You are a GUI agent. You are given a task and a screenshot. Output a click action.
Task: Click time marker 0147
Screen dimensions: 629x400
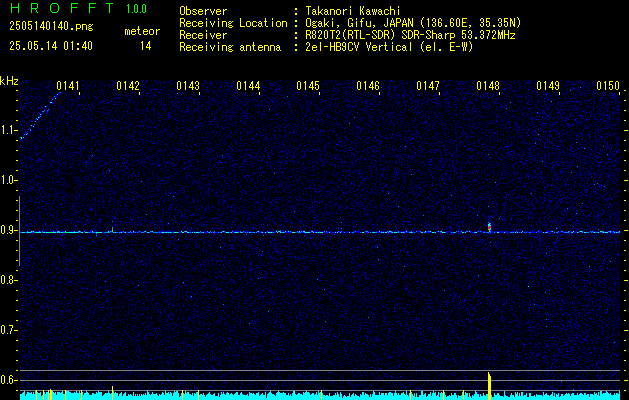coord(428,86)
